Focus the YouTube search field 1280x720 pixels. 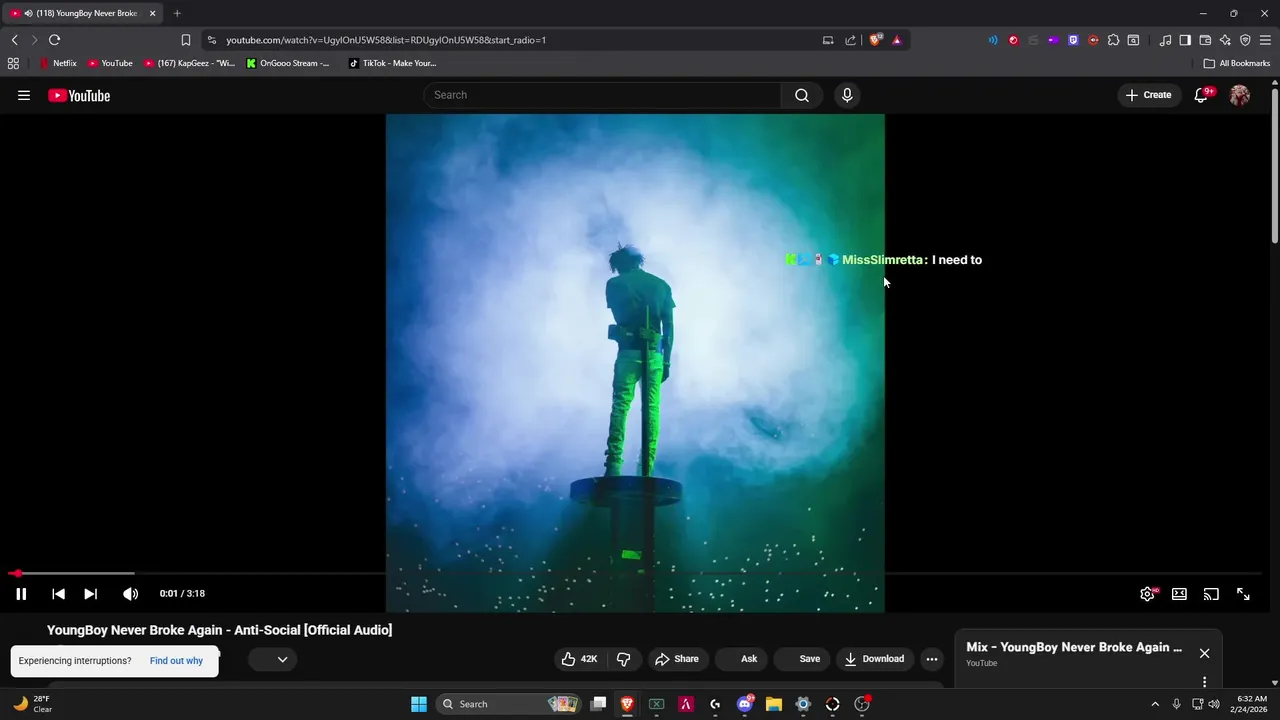click(x=602, y=95)
